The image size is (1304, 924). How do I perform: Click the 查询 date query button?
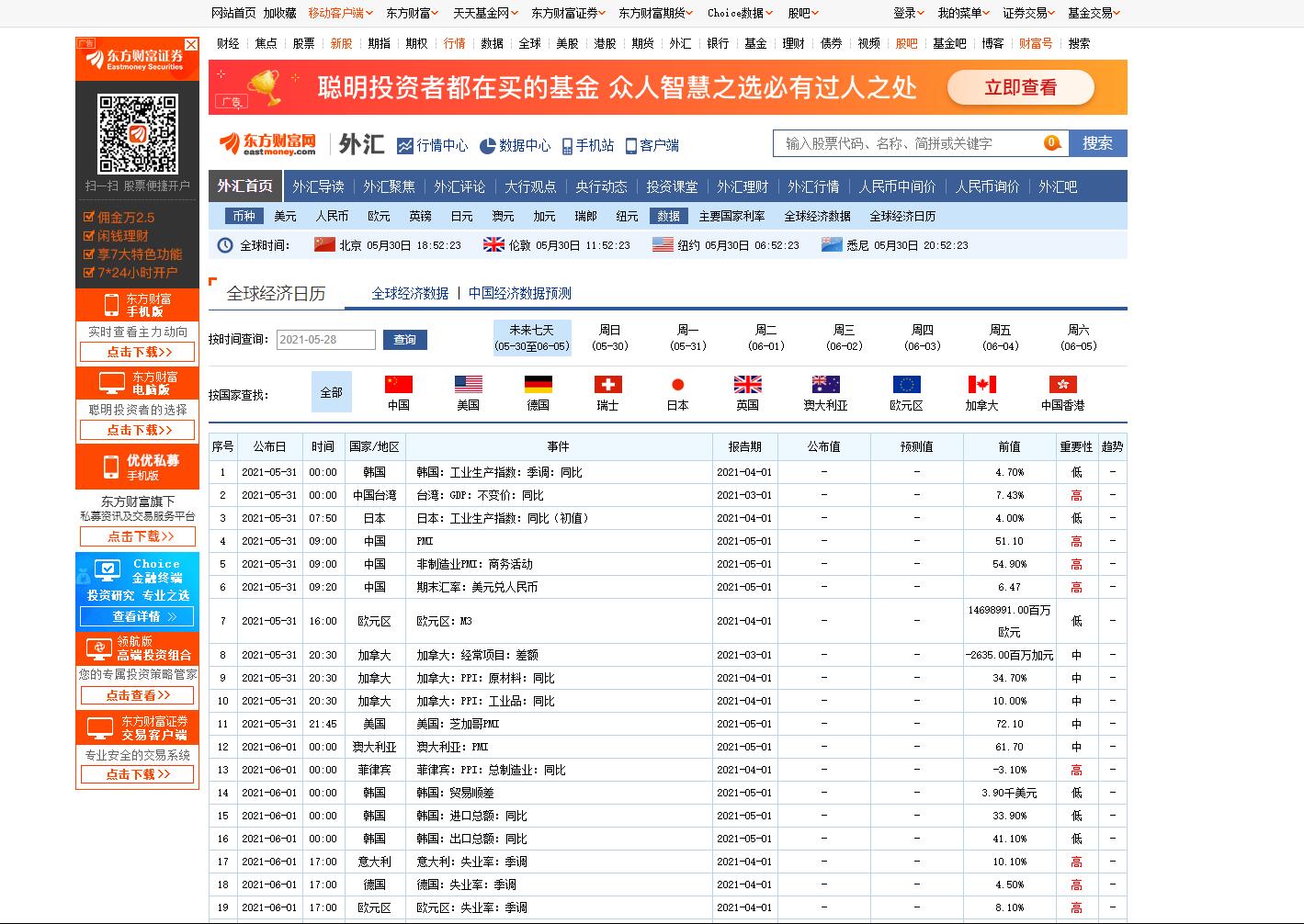[404, 340]
